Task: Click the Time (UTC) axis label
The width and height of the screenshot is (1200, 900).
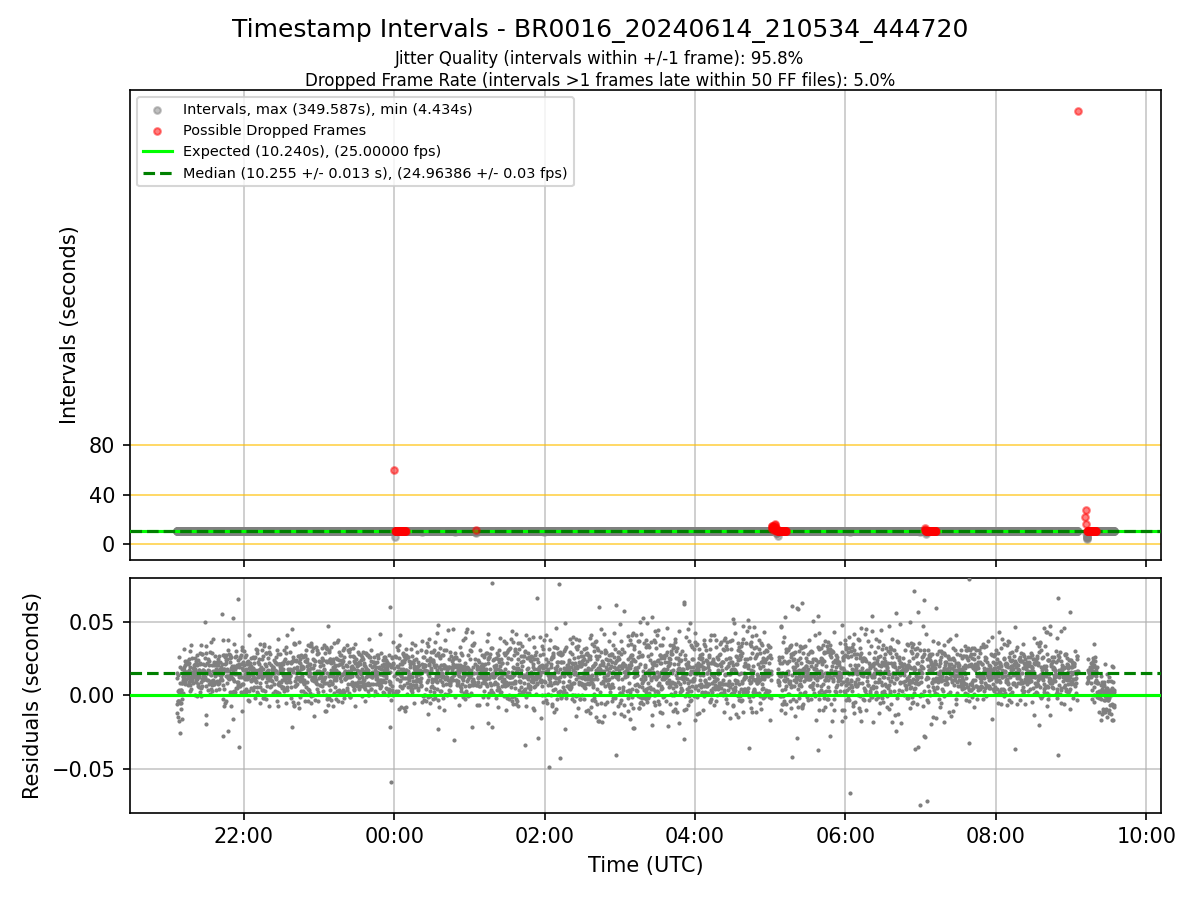Action: pos(645,865)
